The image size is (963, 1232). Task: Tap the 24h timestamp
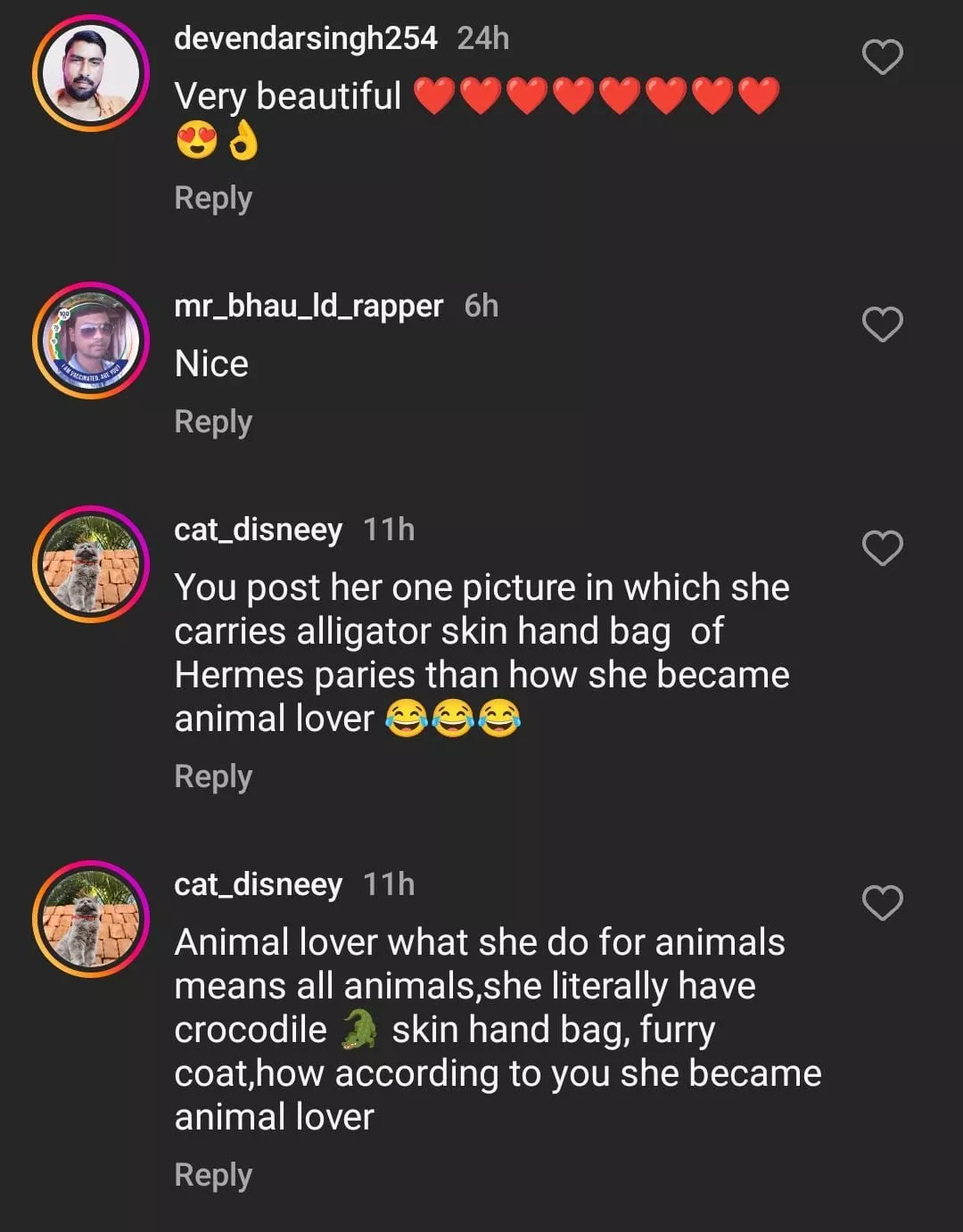(x=482, y=38)
